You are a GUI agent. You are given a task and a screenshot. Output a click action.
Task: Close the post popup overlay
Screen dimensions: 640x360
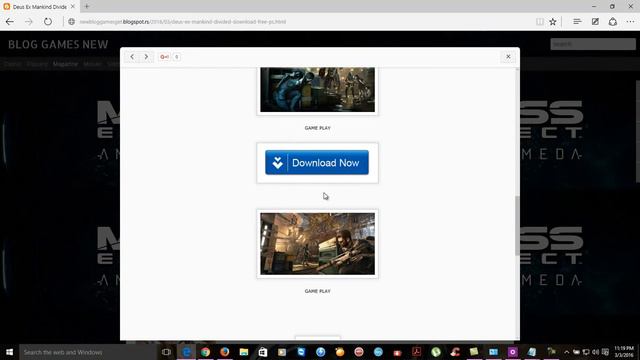pyautogui.click(x=508, y=57)
